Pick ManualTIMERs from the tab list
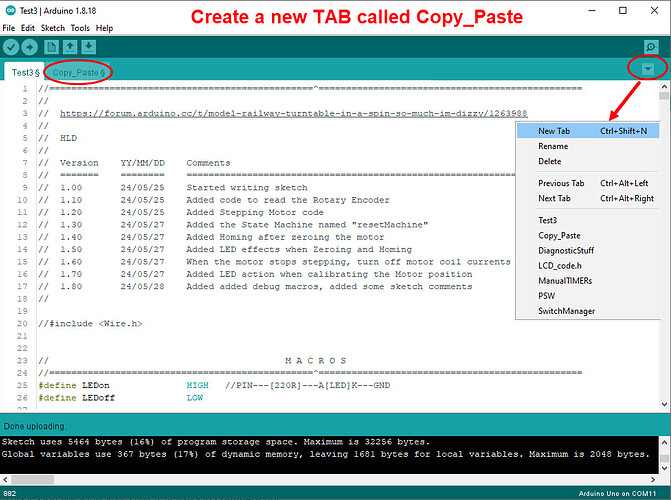Viewport: 671px width, 500px height. 588,281
